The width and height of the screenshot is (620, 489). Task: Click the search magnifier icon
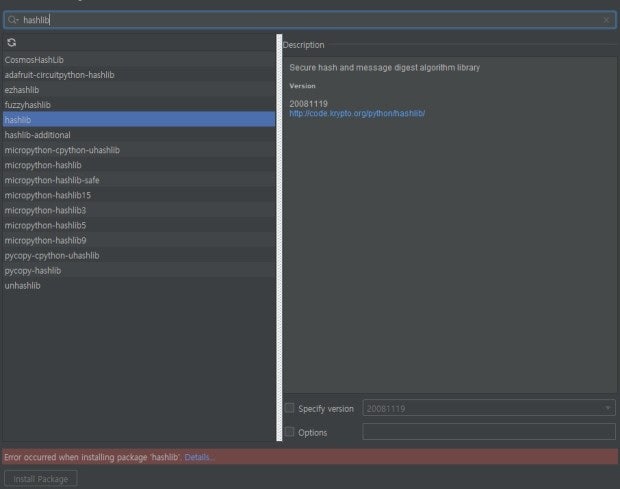coord(13,20)
